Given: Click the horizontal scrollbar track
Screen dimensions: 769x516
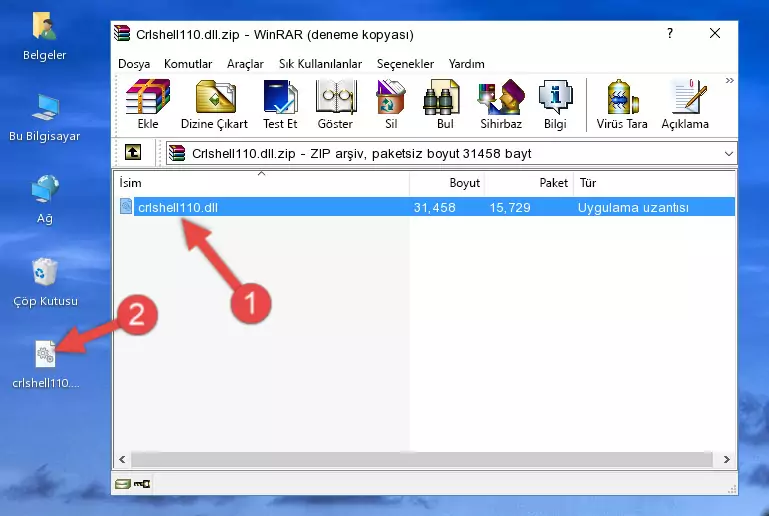Looking at the screenshot, I should (x=422, y=460).
